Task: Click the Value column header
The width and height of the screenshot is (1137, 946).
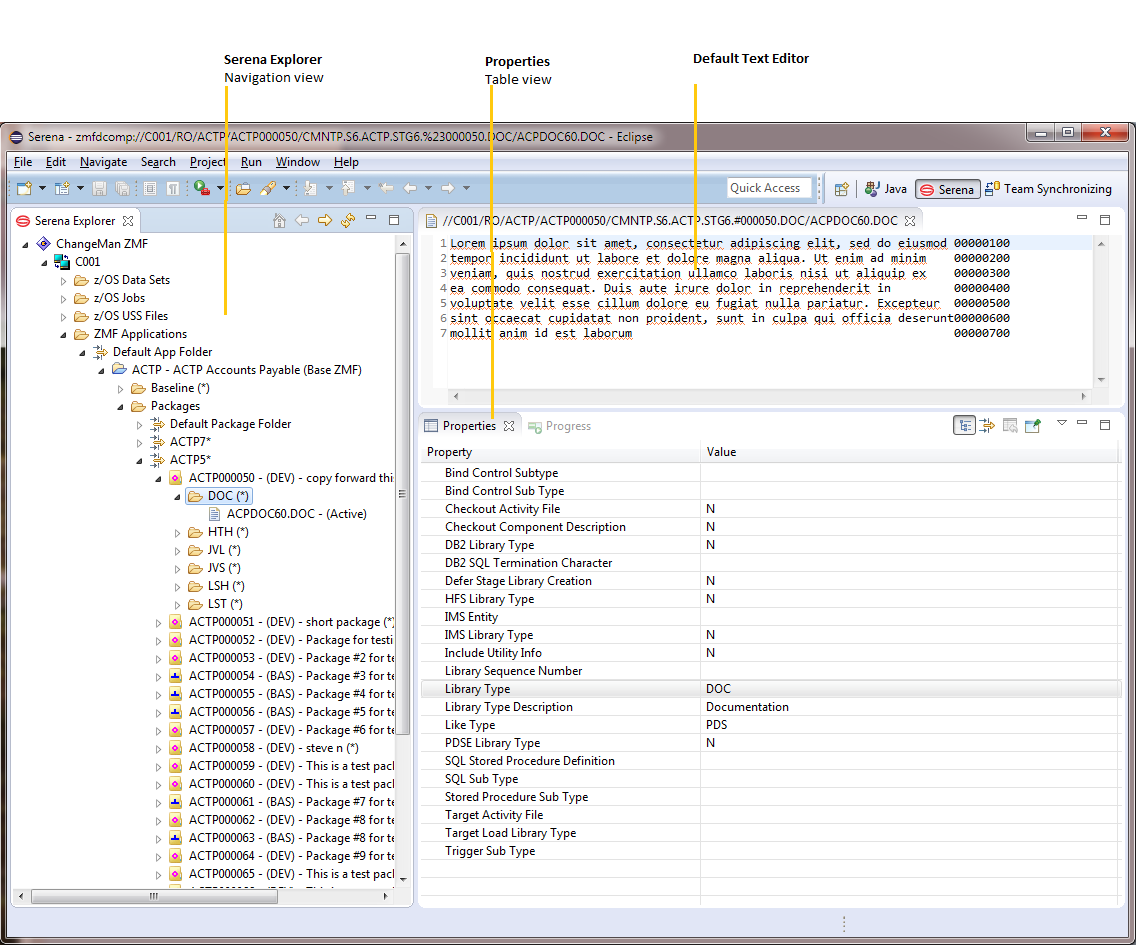Action: tap(910, 452)
